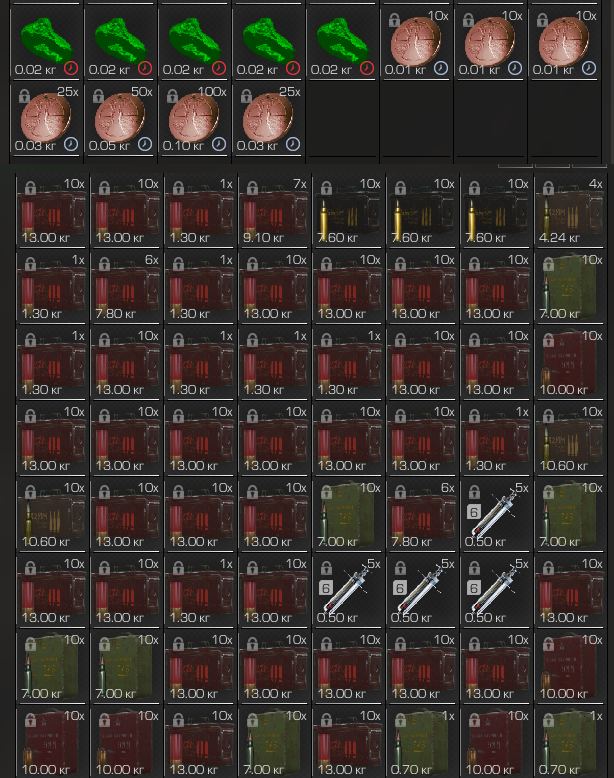Select the 10.60 кг box in the first column

coord(52,515)
